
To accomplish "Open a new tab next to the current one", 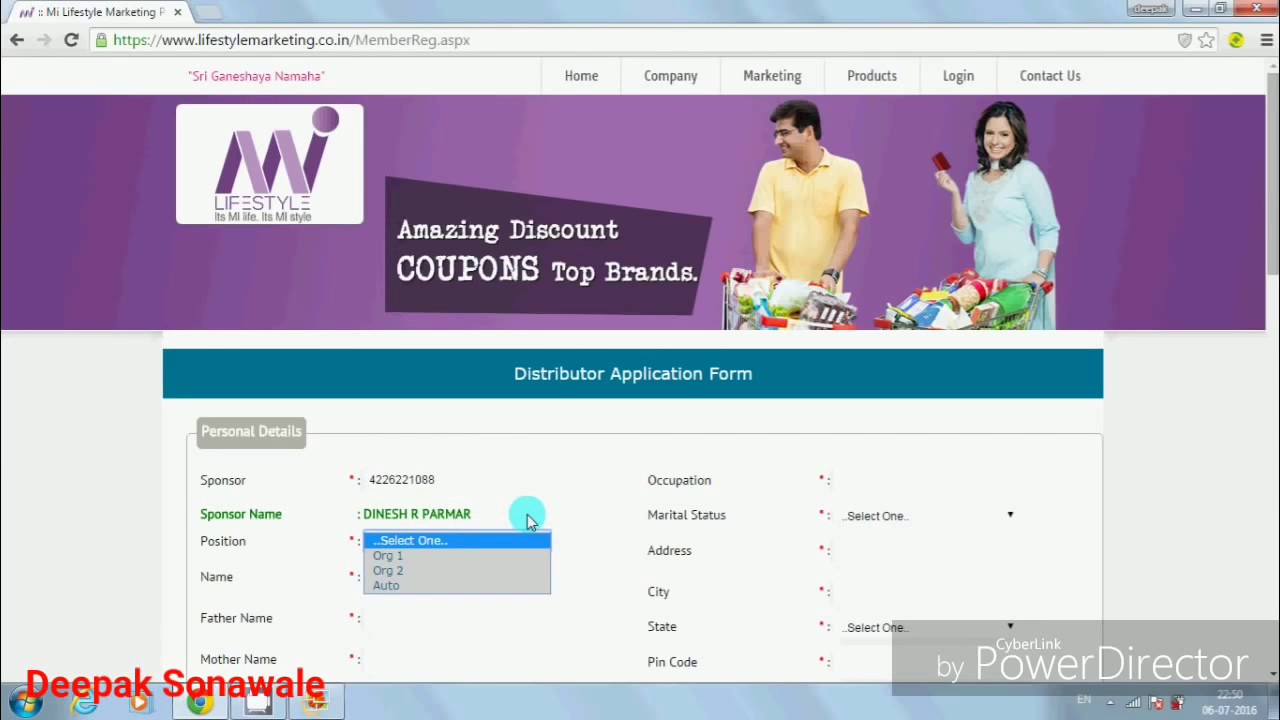I will click(208, 12).
